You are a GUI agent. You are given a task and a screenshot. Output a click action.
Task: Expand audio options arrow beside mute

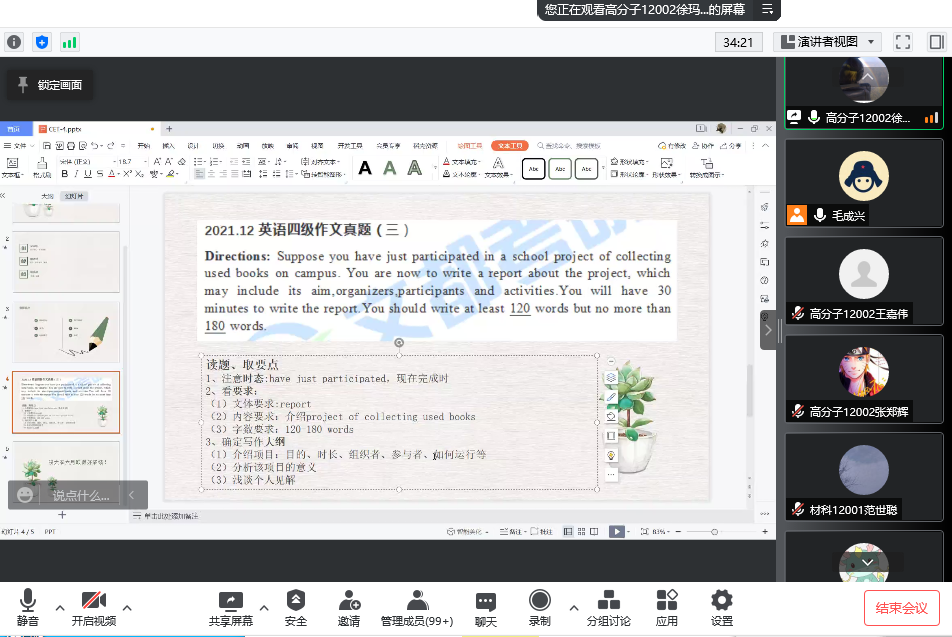coord(60,607)
